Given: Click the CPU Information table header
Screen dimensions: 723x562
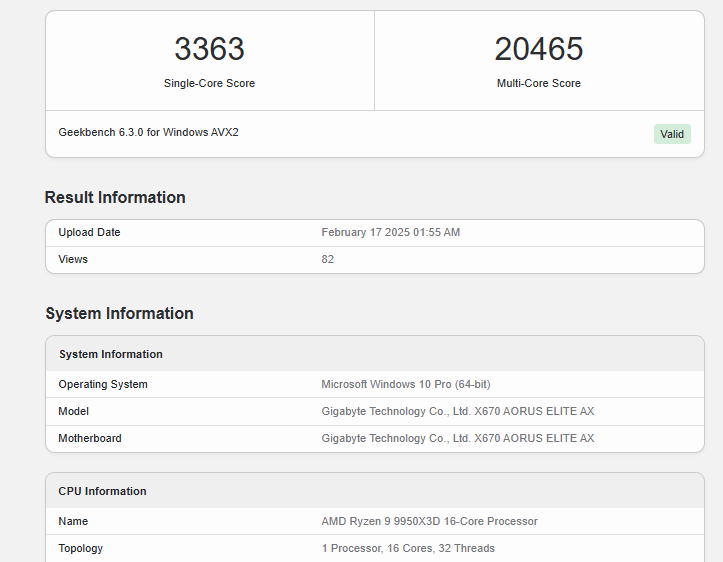Looking at the screenshot, I should tap(102, 491).
